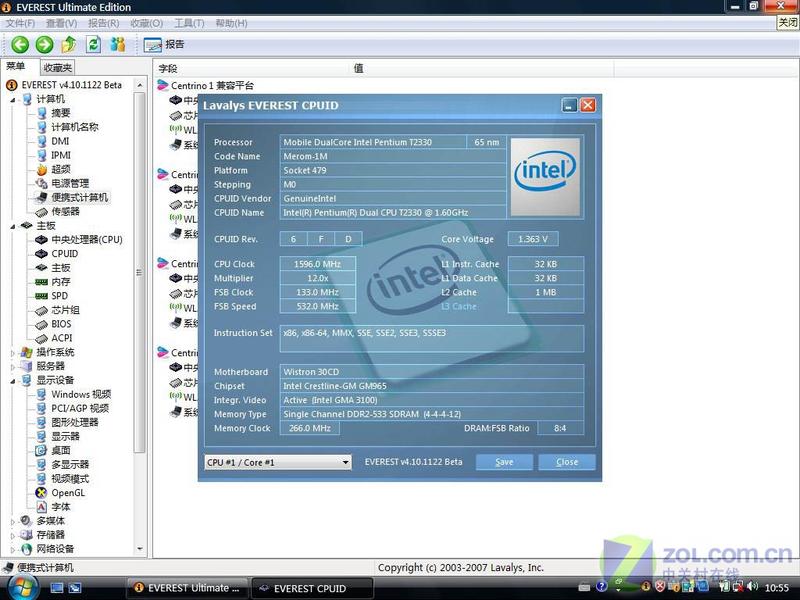Expand the 服务器 tree node
Image resolution: width=800 pixels, height=600 pixels.
tap(13, 366)
